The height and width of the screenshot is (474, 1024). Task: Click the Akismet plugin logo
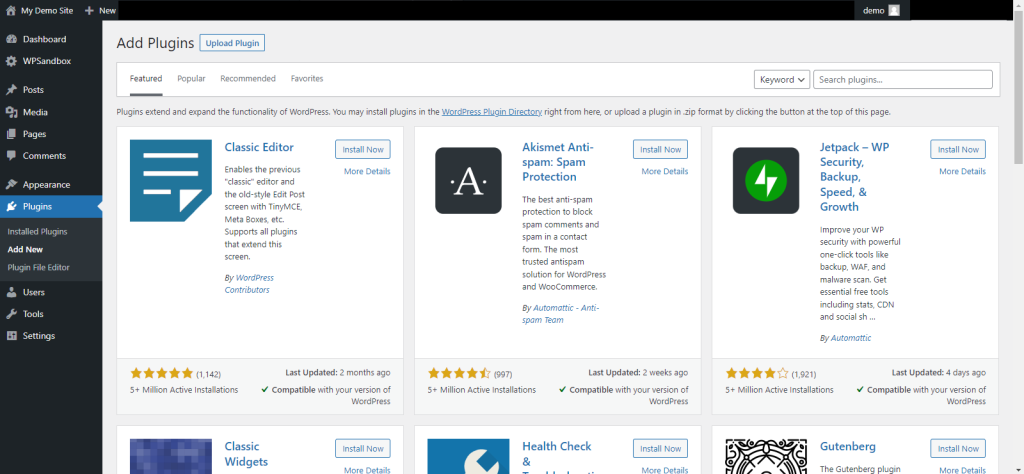click(468, 181)
